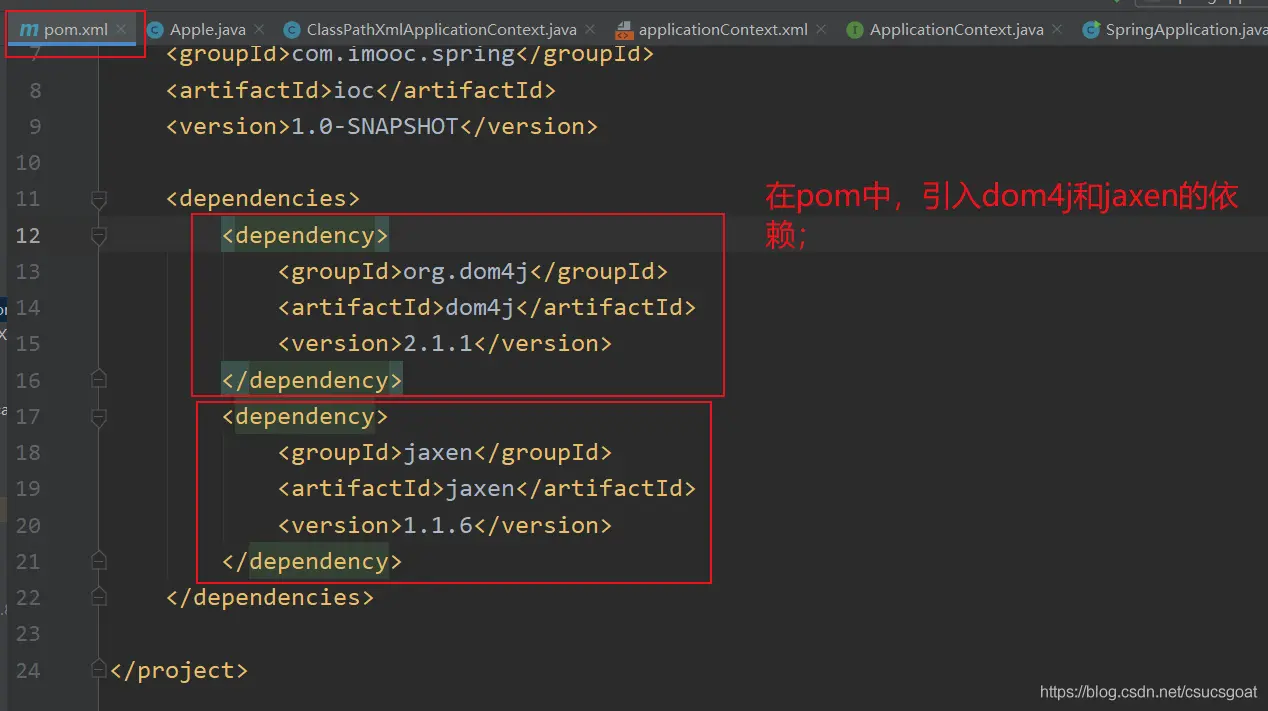1268x711 pixels.
Task: Click the ClassPathXmlApplicationContext.java class icon
Action: click(x=291, y=30)
